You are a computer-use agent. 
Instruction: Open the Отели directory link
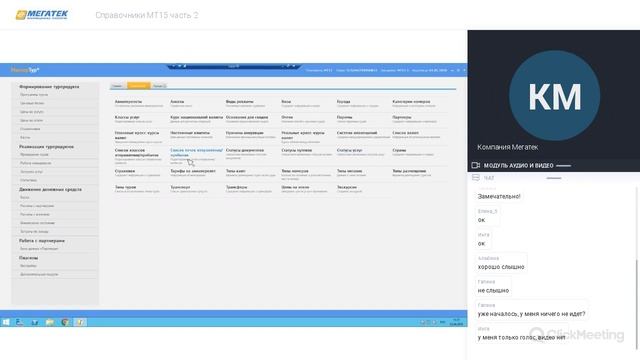[x=287, y=118]
